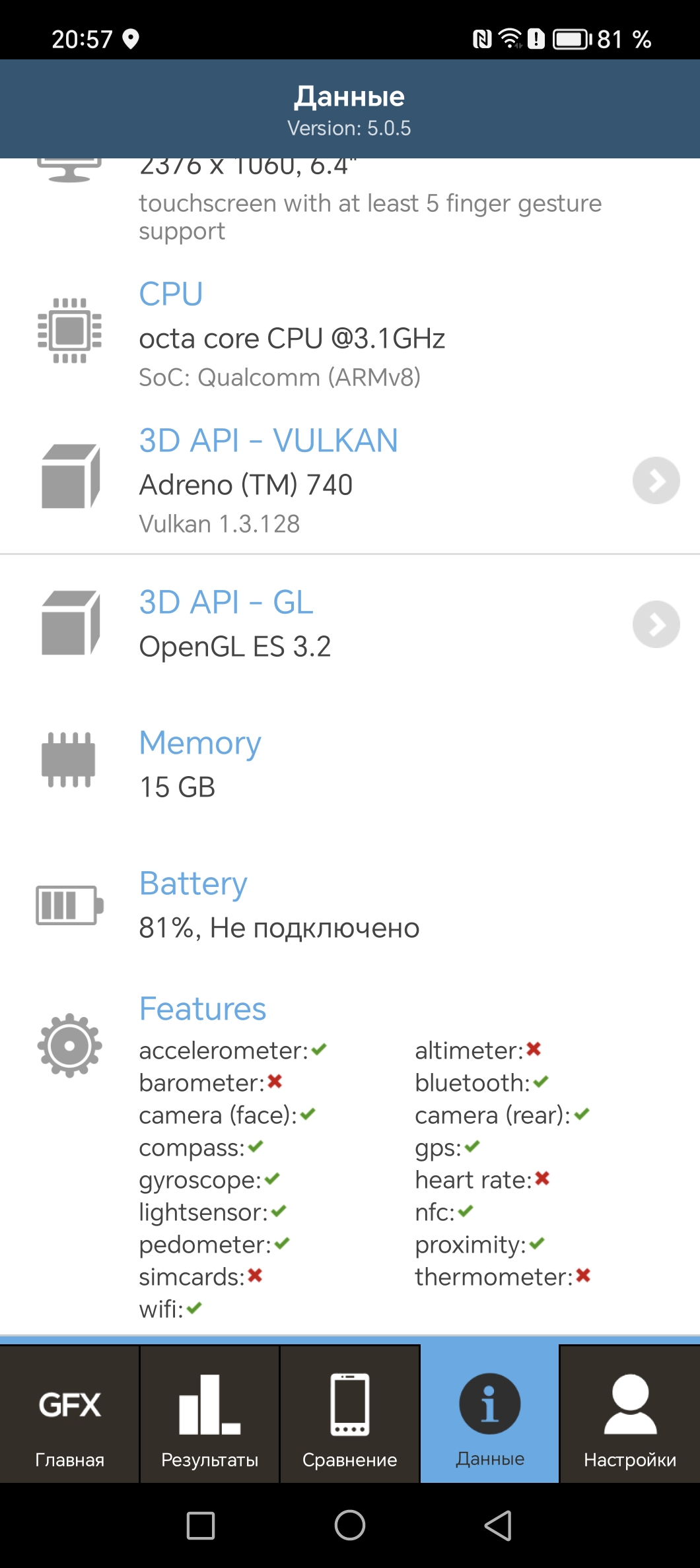
Task: Tap the OpenGL 3D cube icon
Action: (71, 623)
